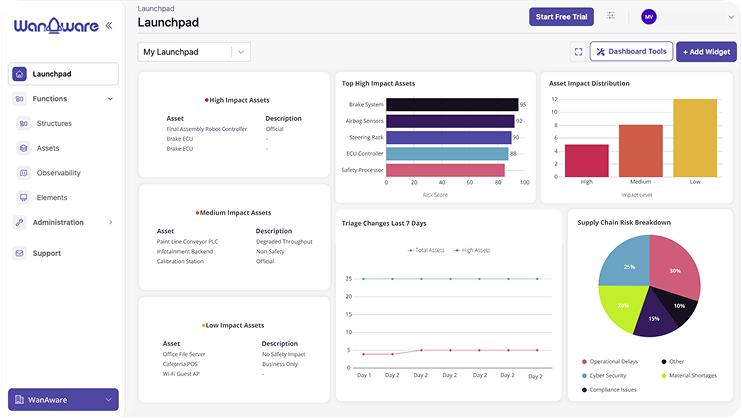742x418 pixels.
Task: Click the MV user avatar
Action: 649,17
